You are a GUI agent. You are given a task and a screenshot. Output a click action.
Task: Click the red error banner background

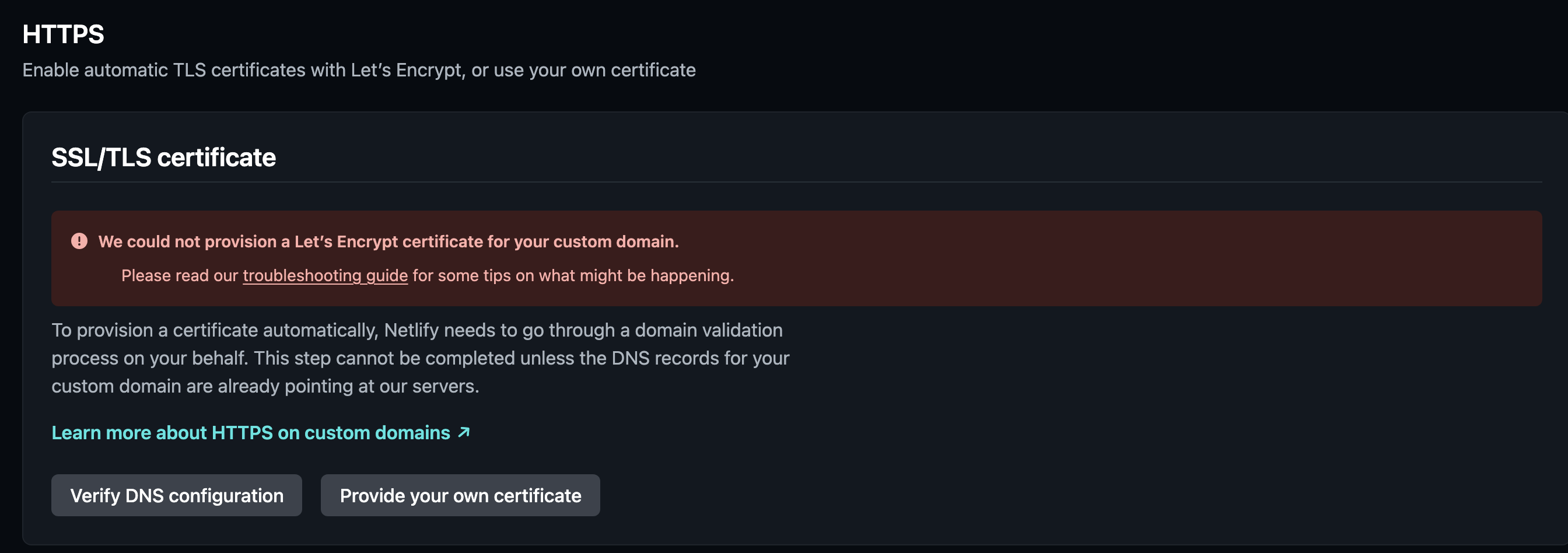coord(1095,258)
